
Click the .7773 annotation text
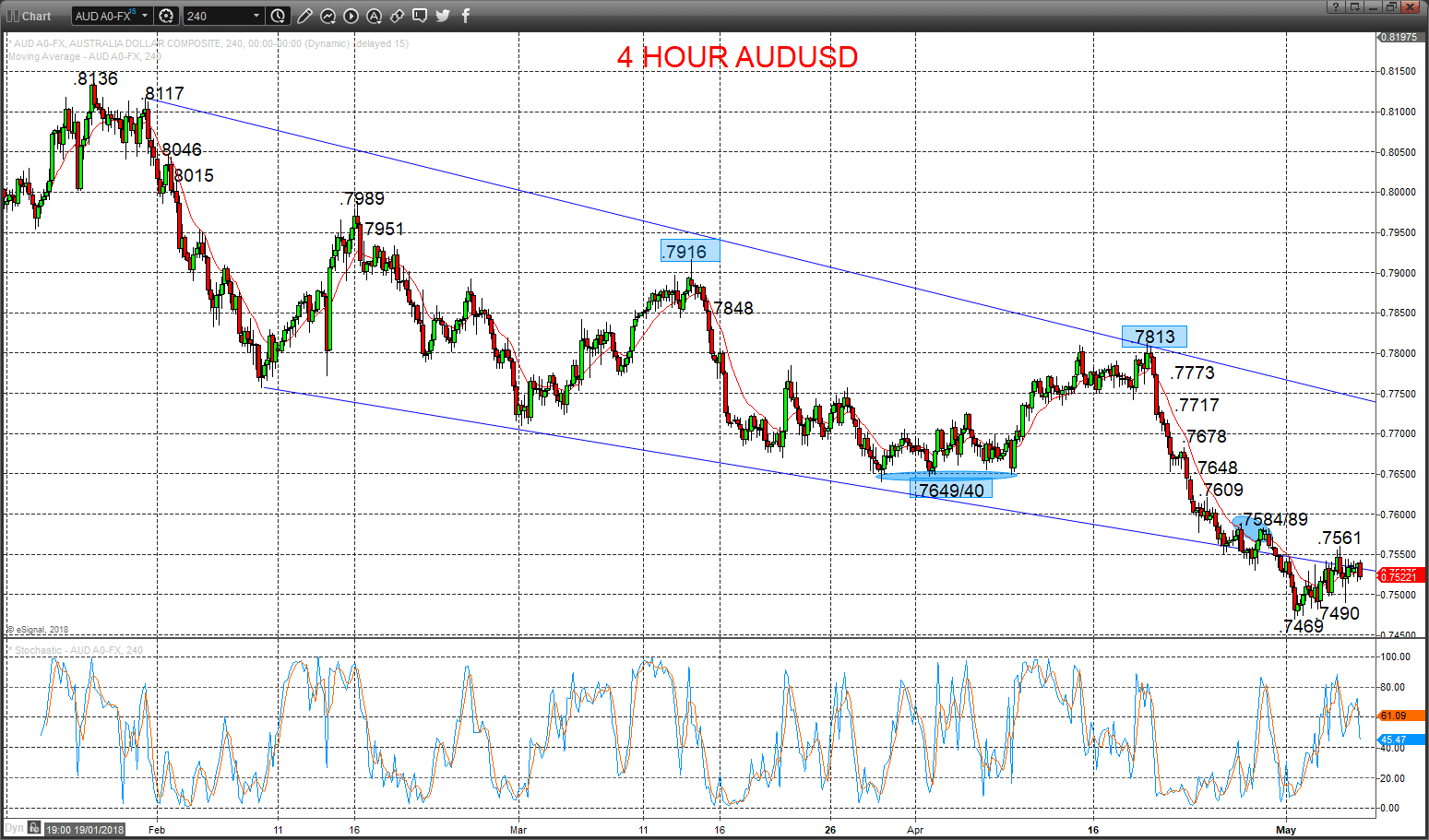1193,373
